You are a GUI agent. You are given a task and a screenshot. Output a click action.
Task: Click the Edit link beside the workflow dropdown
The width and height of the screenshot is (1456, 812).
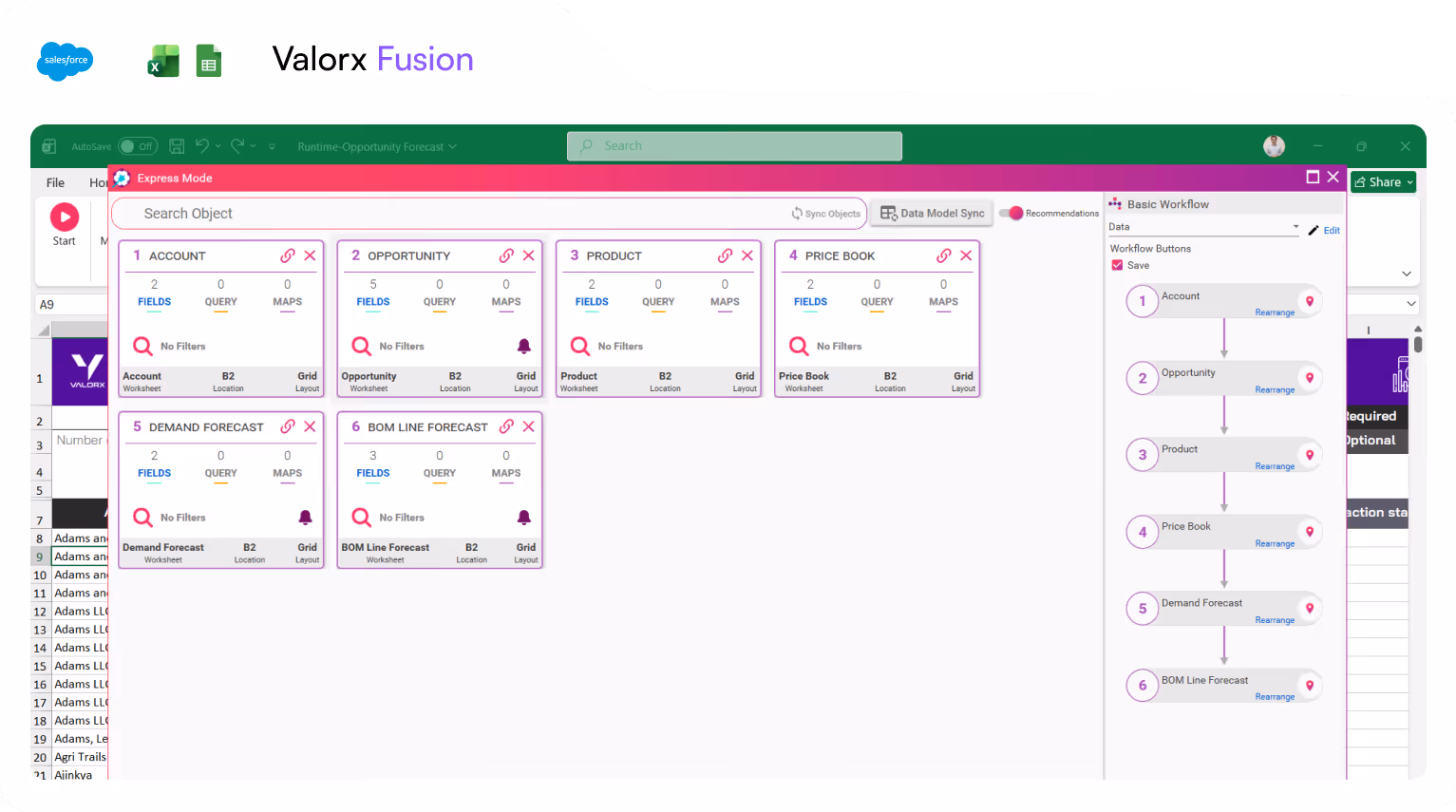click(1331, 230)
